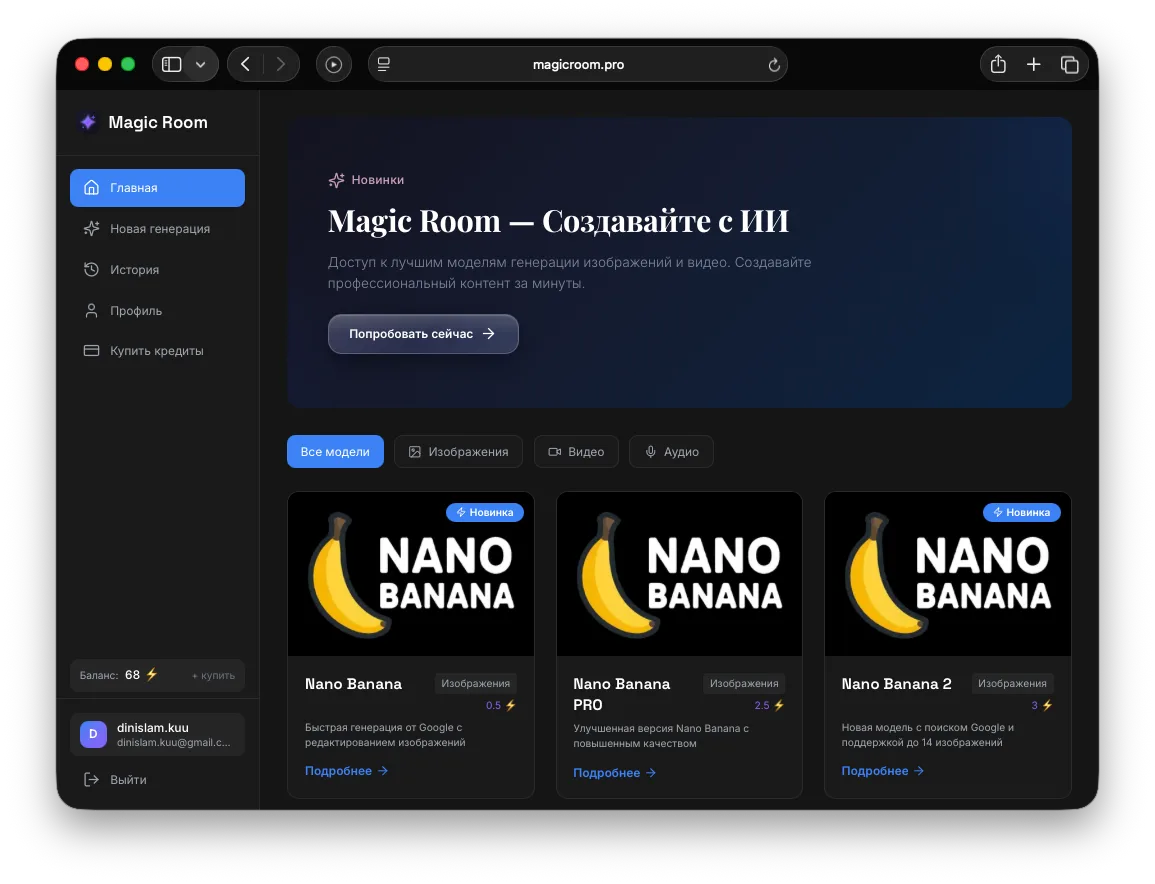Open Новая генерация in the sidebar
1155x884 pixels.
pyautogui.click(x=157, y=229)
